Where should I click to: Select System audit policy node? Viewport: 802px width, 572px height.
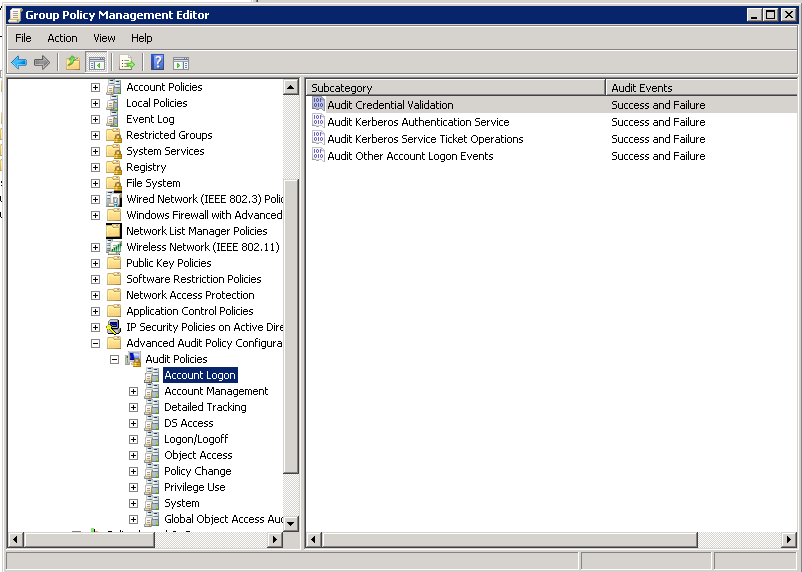[182, 503]
